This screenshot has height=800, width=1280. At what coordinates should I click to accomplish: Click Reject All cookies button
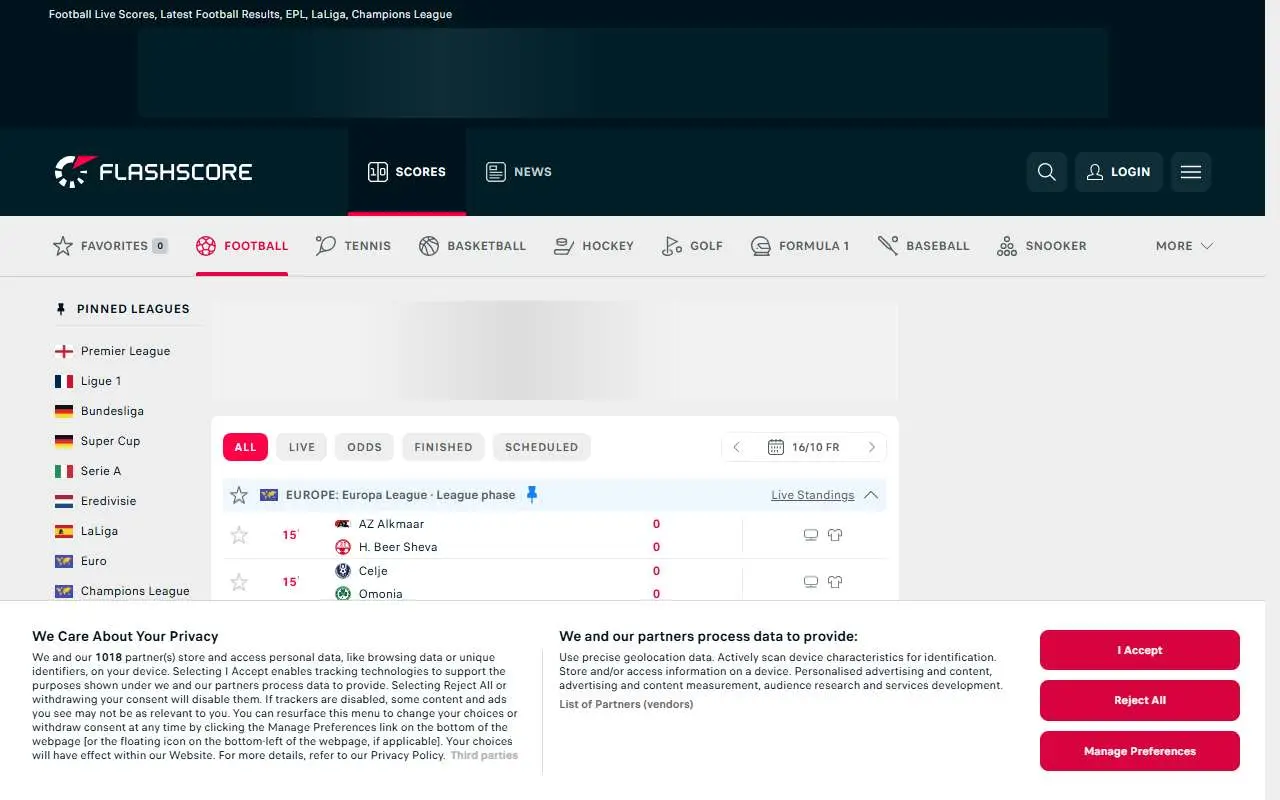(x=1140, y=700)
